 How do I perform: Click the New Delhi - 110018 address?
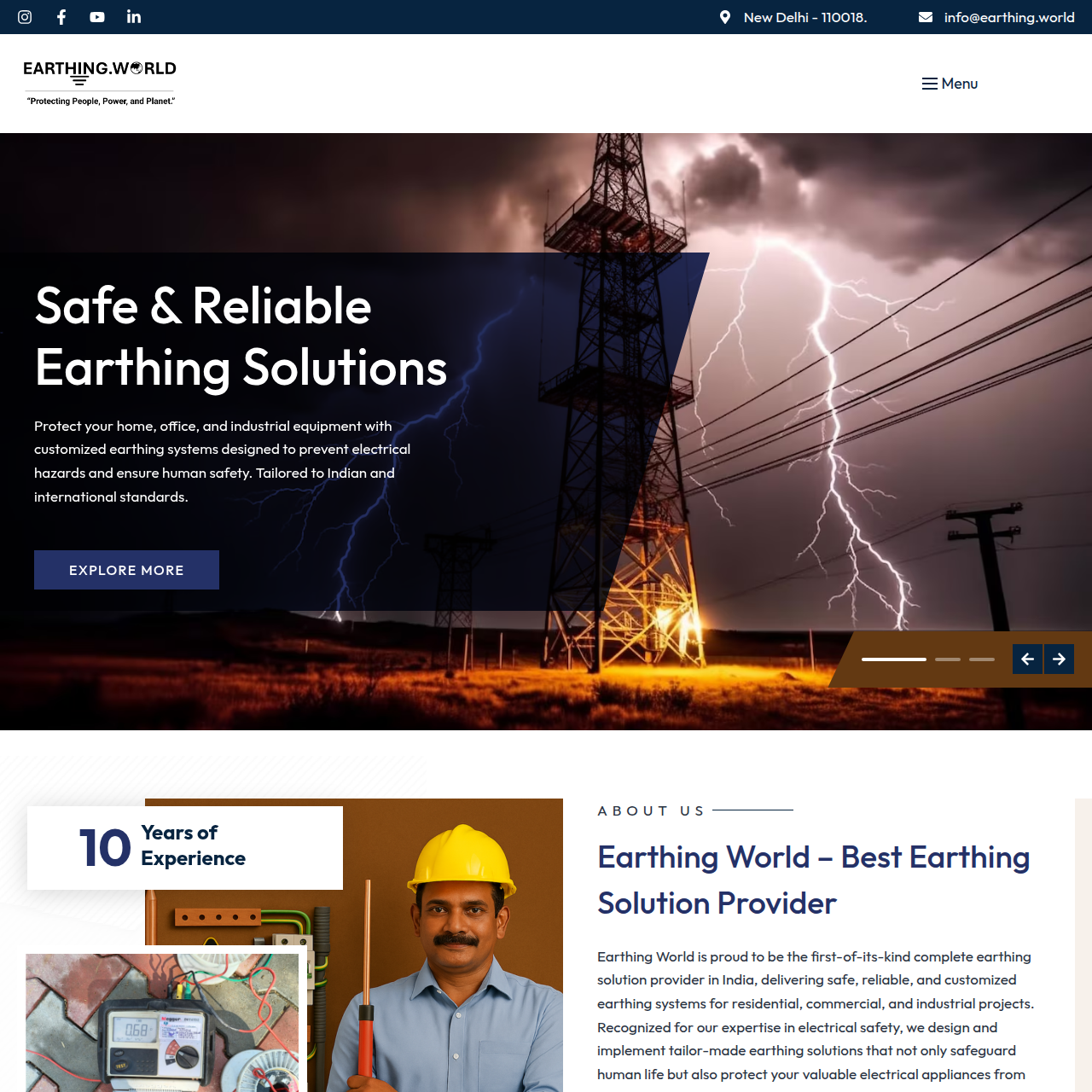[805, 17]
